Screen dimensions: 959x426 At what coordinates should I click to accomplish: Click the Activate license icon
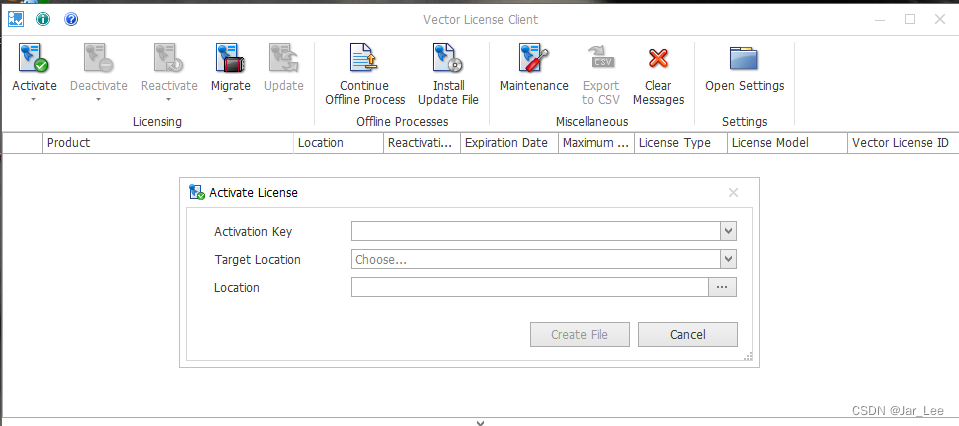(x=34, y=58)
